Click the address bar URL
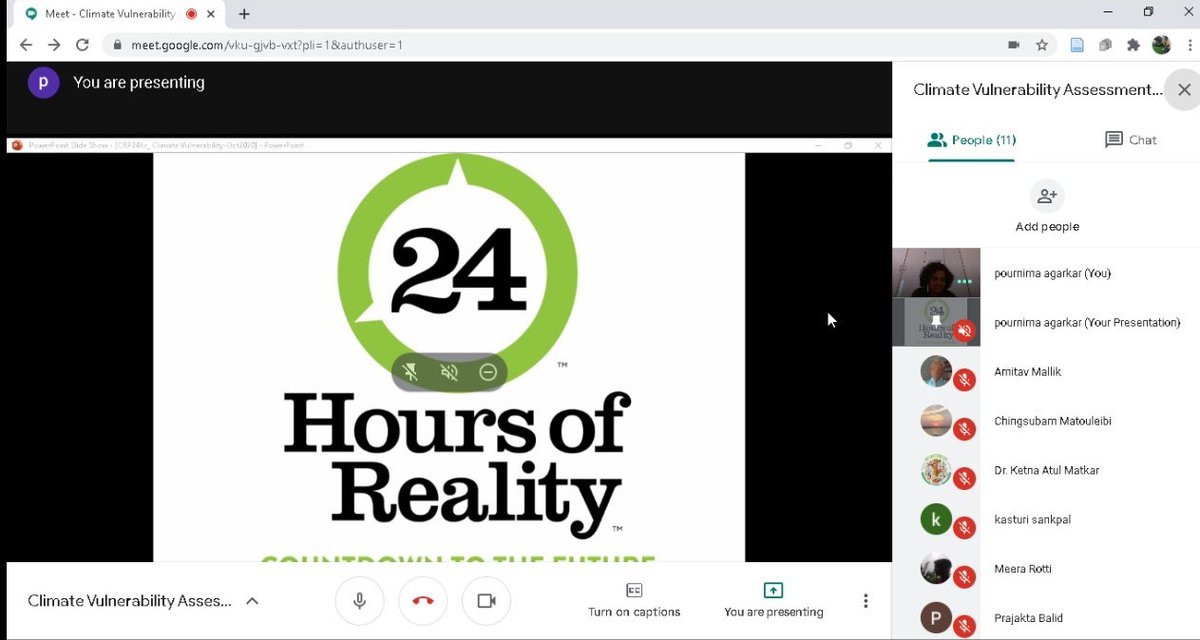 [267, 45]
